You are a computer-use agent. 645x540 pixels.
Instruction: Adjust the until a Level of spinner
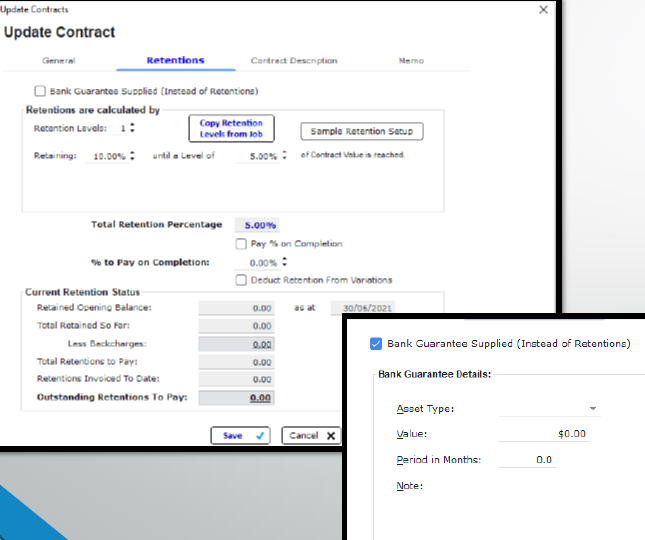pyautogui.click(x=284, y=155)
